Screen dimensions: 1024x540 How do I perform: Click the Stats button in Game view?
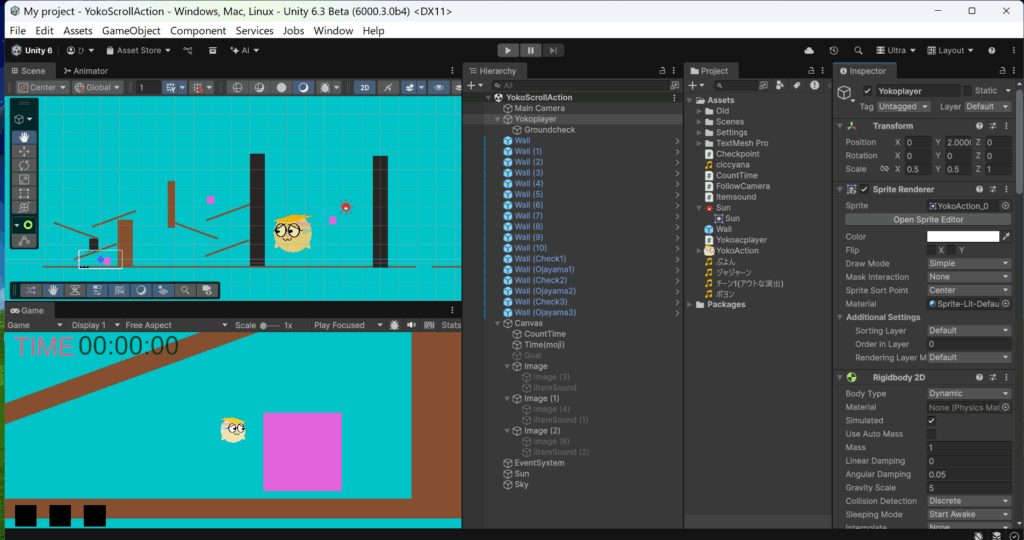click(451, 325)
